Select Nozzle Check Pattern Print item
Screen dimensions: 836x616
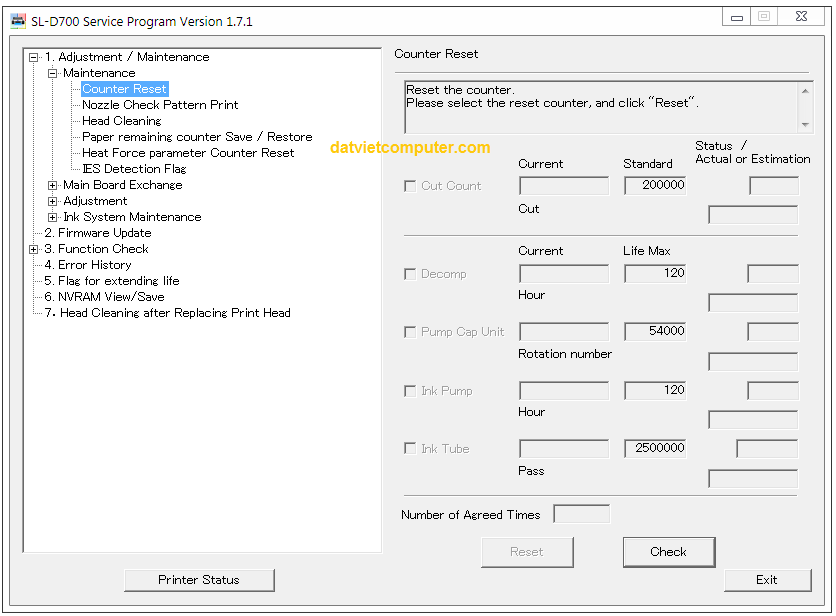[x=160, y=105]
